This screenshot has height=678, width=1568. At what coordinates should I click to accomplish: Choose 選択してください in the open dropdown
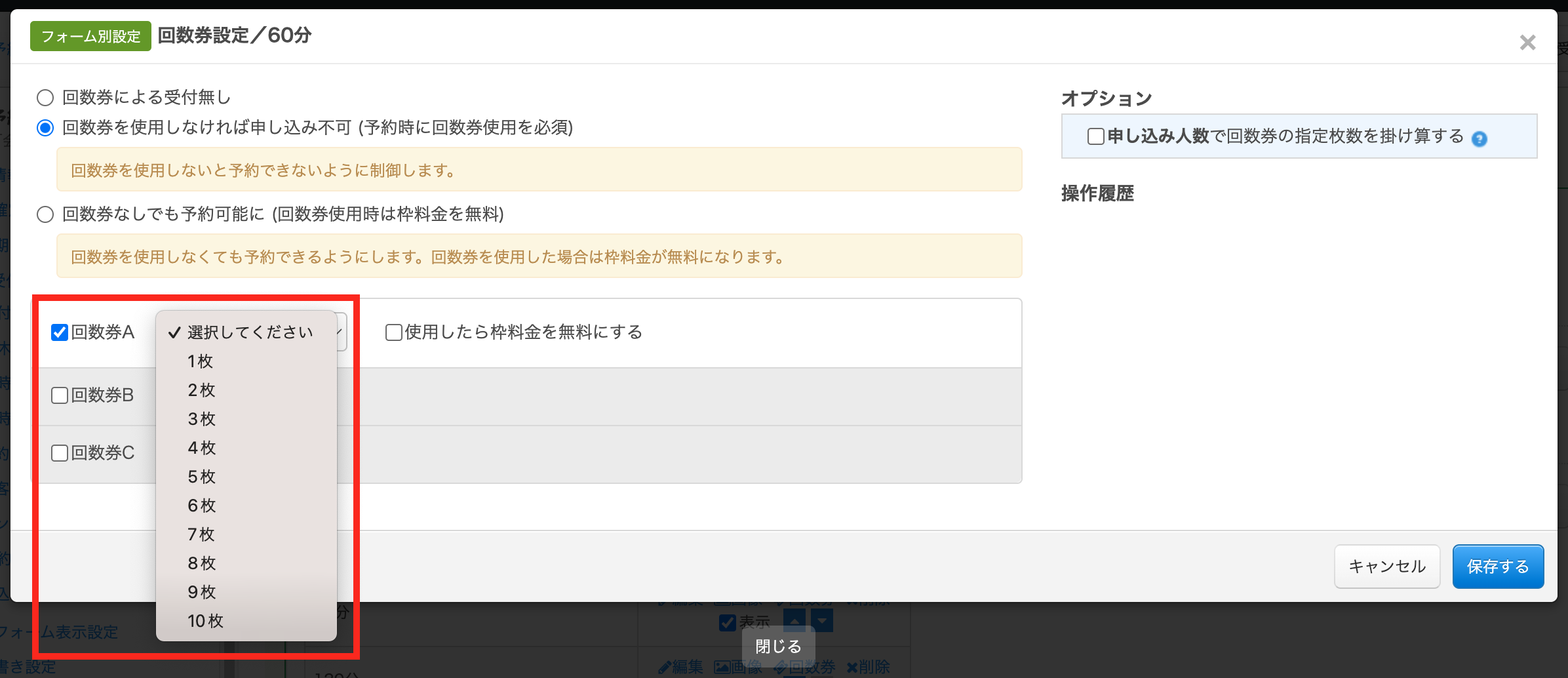250,332
